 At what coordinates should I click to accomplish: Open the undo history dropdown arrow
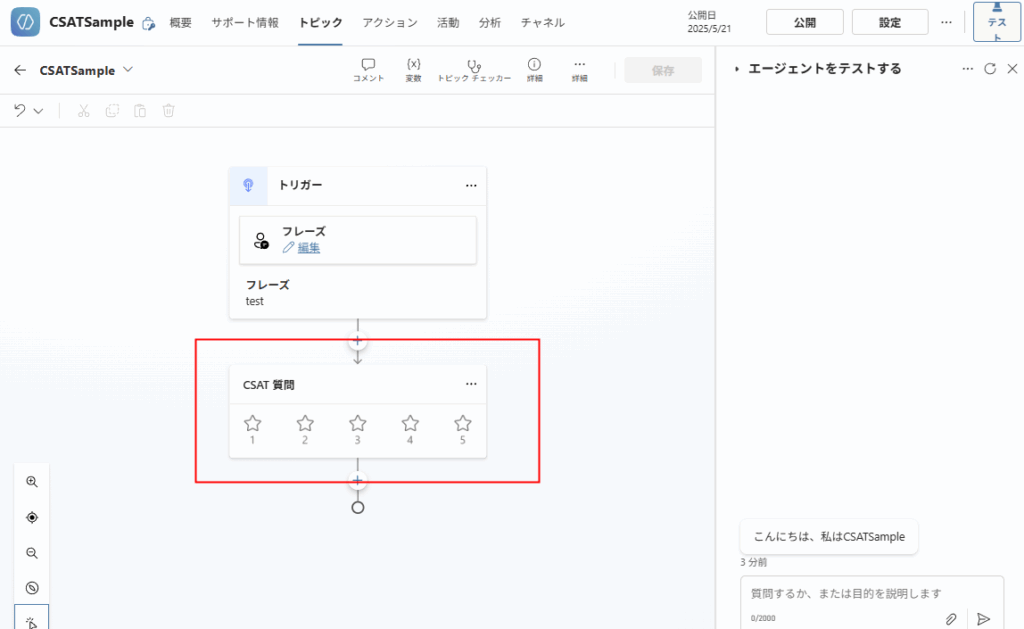point(39,111)
